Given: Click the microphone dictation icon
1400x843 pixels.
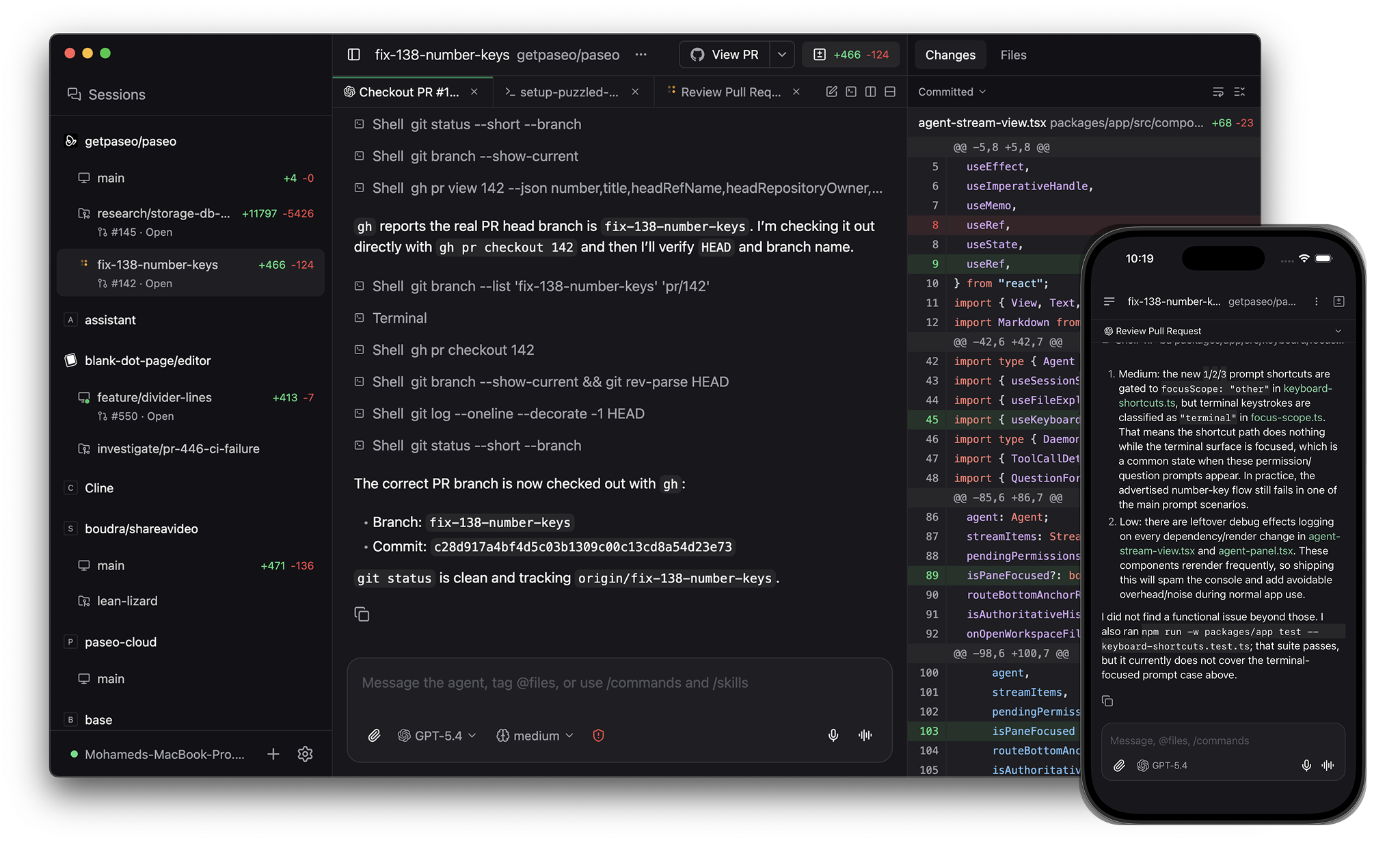Looking at the screenshot, I should pos(833,736).
